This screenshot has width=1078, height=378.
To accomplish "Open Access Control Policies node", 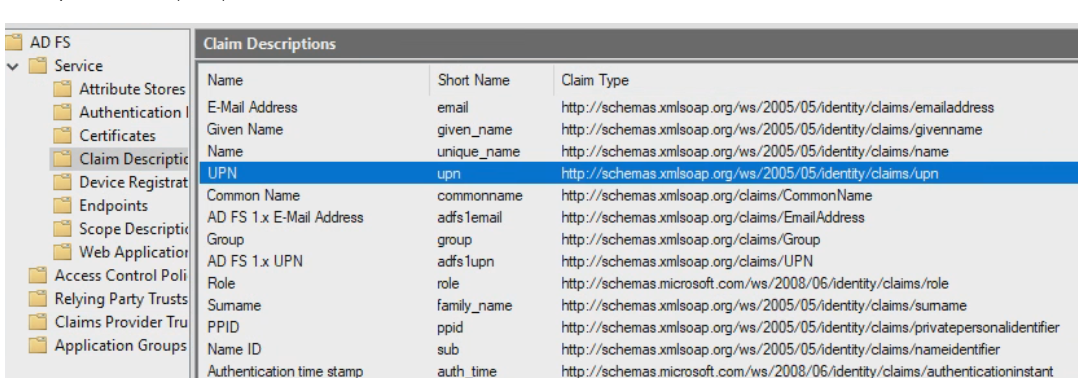I will click(121, 276).
